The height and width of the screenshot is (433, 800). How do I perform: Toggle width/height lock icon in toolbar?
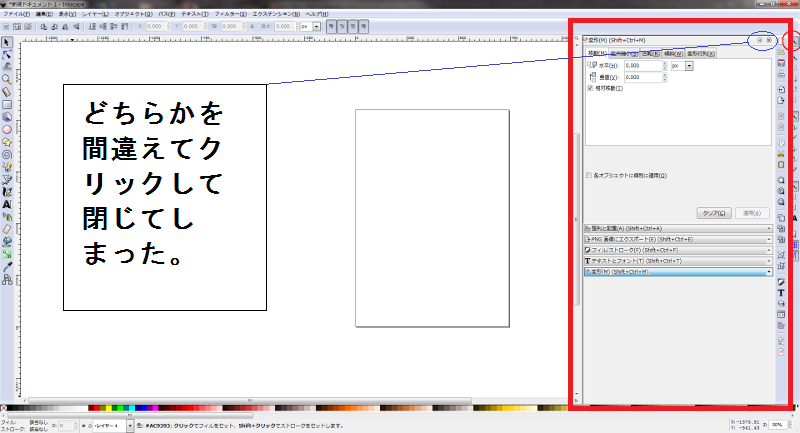tap(252, 27)
